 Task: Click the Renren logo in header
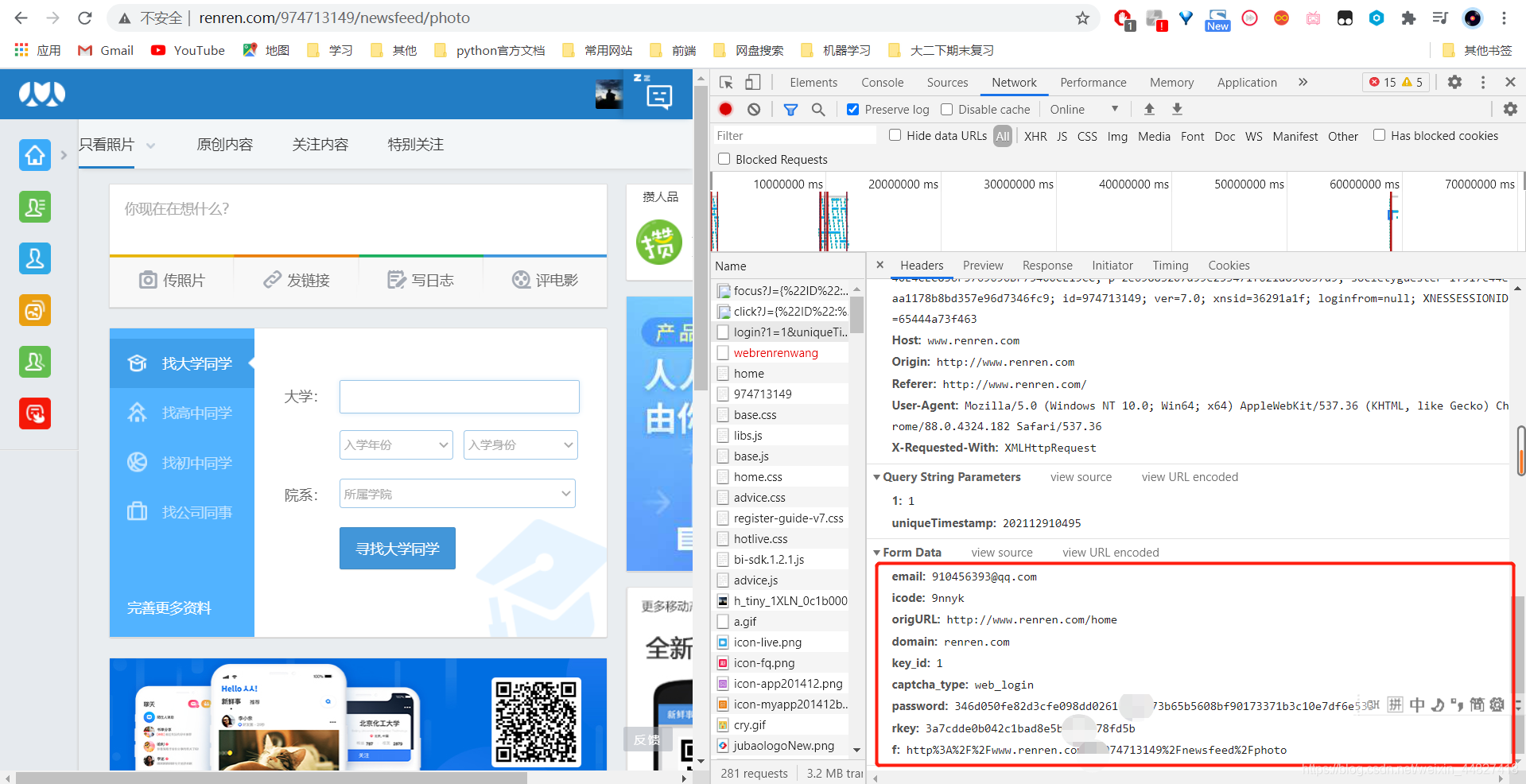42,94
